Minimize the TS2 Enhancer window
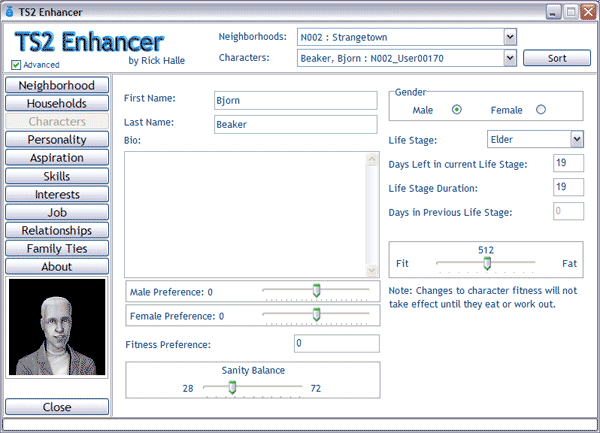This screenshot has height=433, width=600. [x=553, y=12]
